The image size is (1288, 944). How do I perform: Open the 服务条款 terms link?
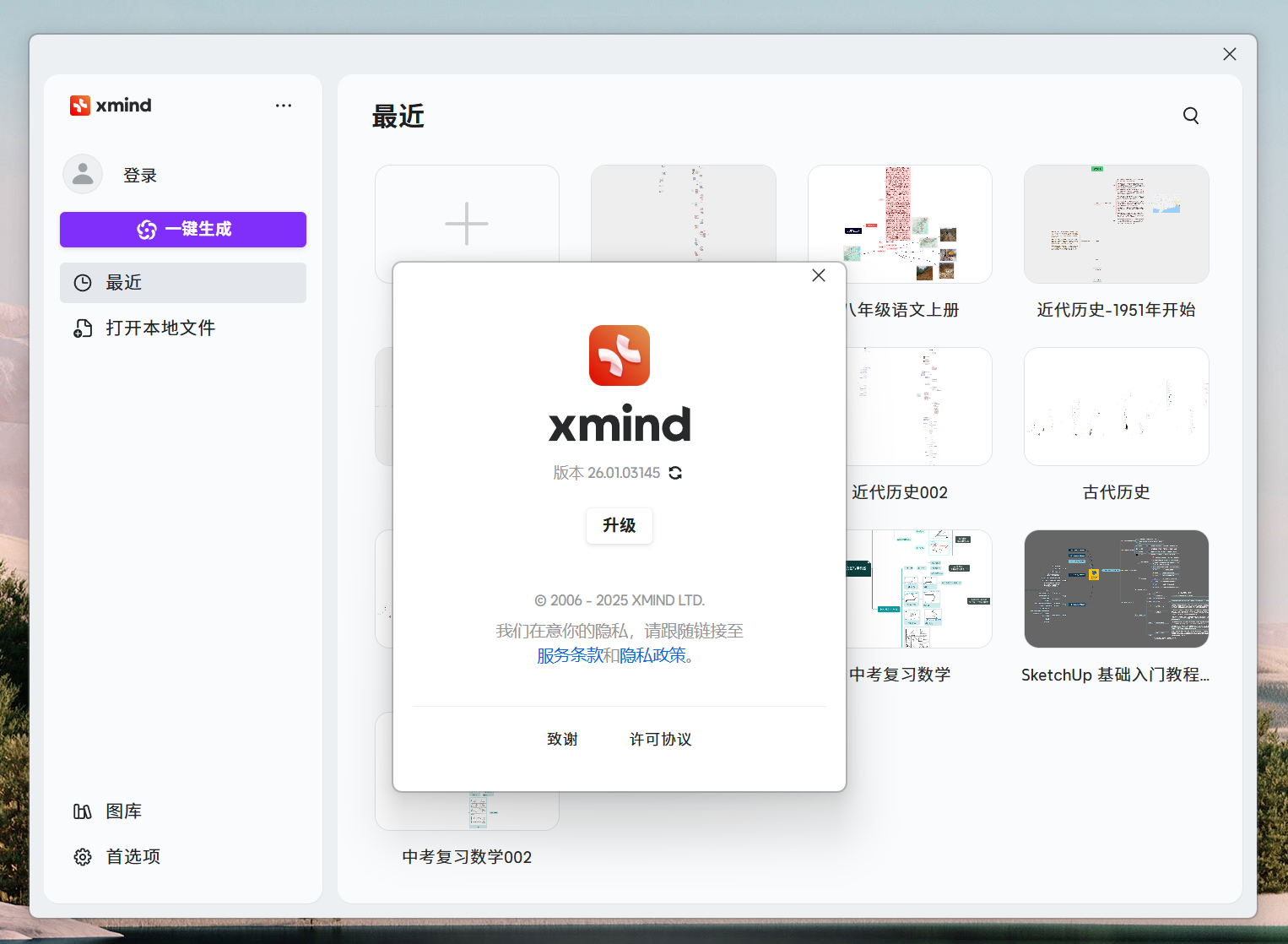point(570,655)
